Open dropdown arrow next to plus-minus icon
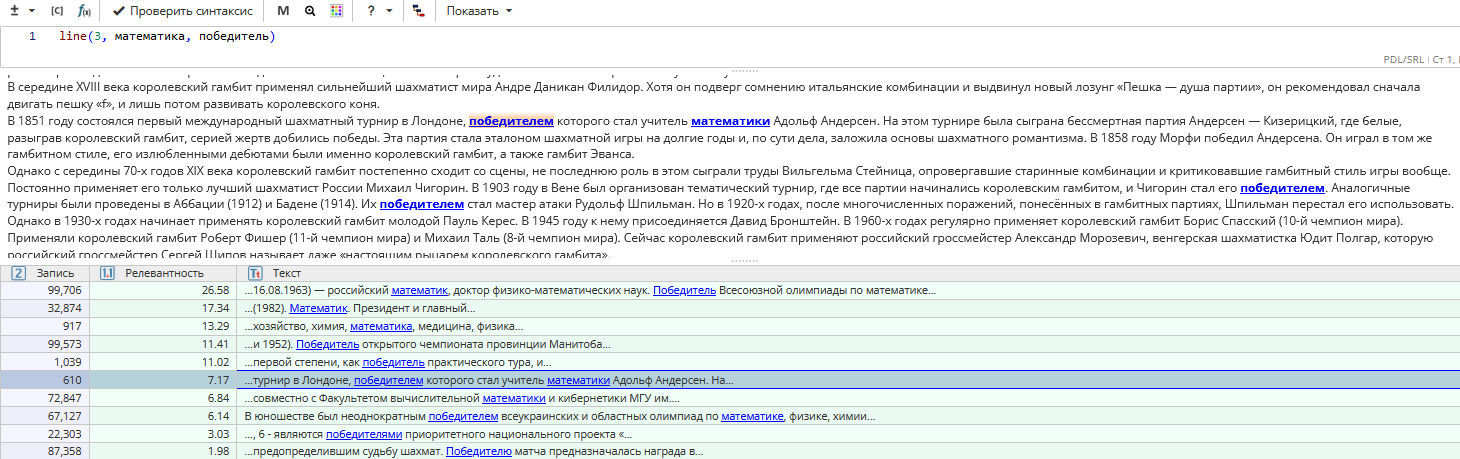1460x459 pixels. [x=31, y=11]
